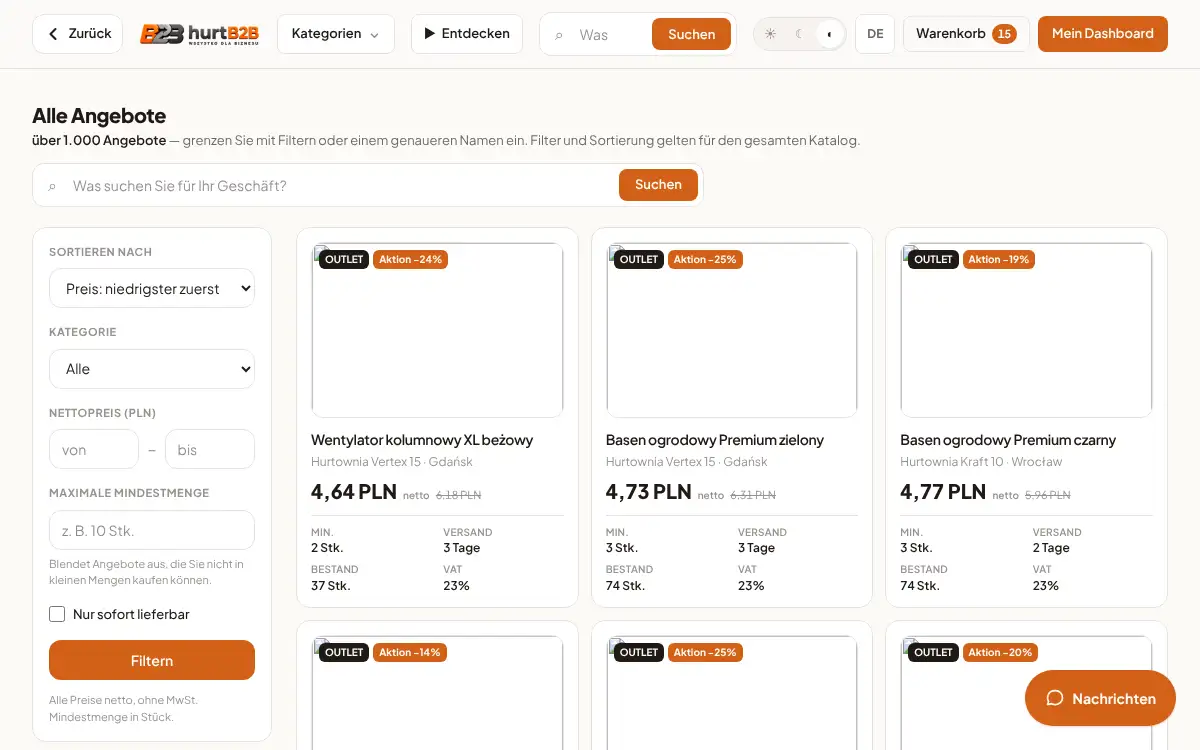Select the sun light-theme icon
Screen dimensions: 1200x750
(770, 34)
